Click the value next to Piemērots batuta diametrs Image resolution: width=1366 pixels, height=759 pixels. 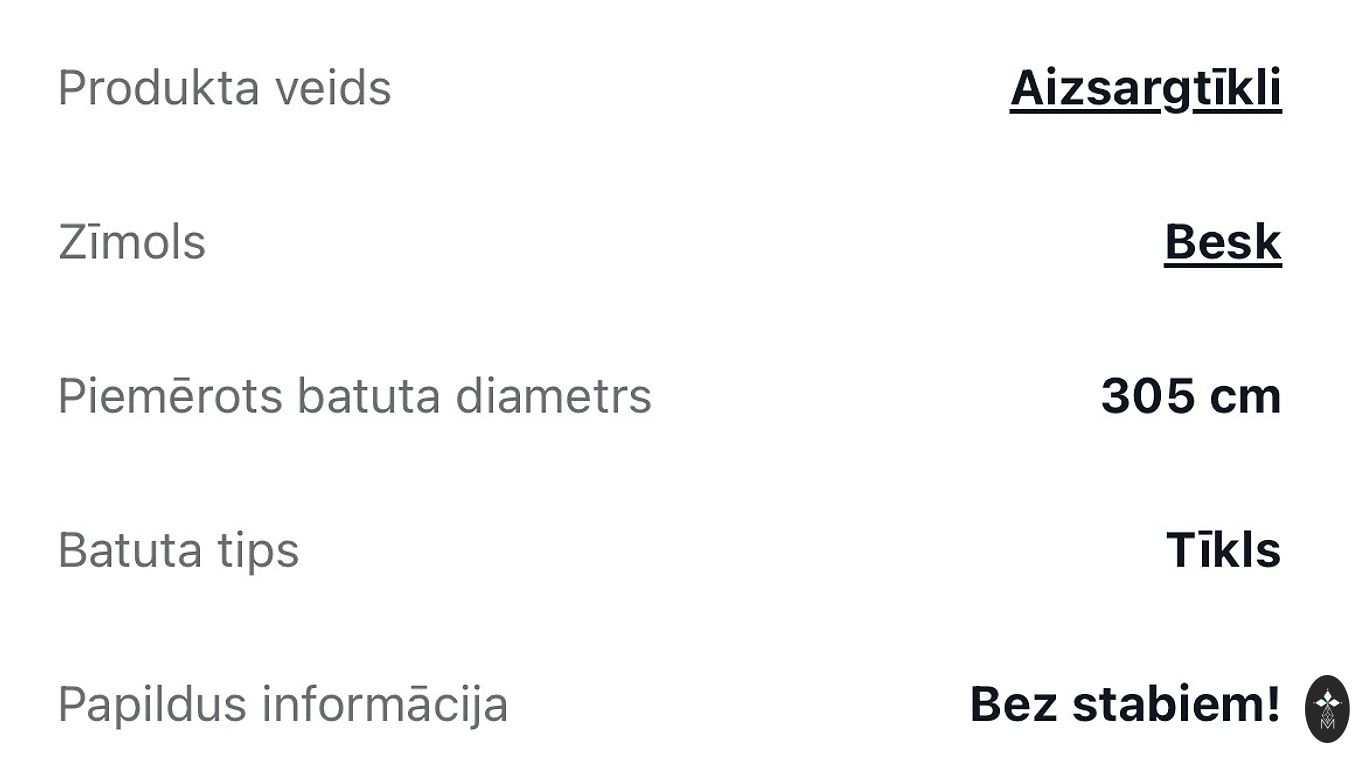pos(1190,396)
